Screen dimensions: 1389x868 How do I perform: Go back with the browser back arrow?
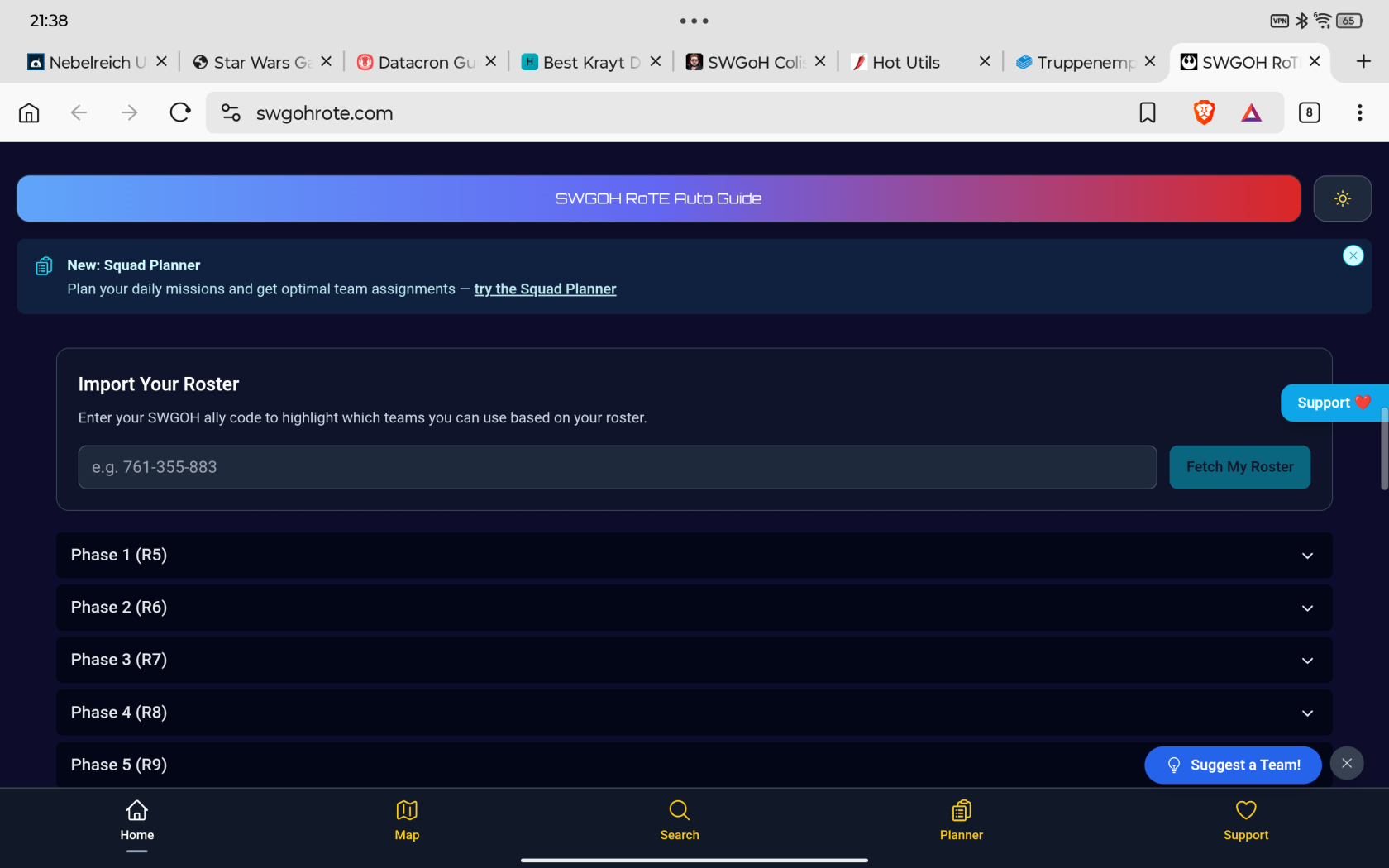click(x=79, y=112)
